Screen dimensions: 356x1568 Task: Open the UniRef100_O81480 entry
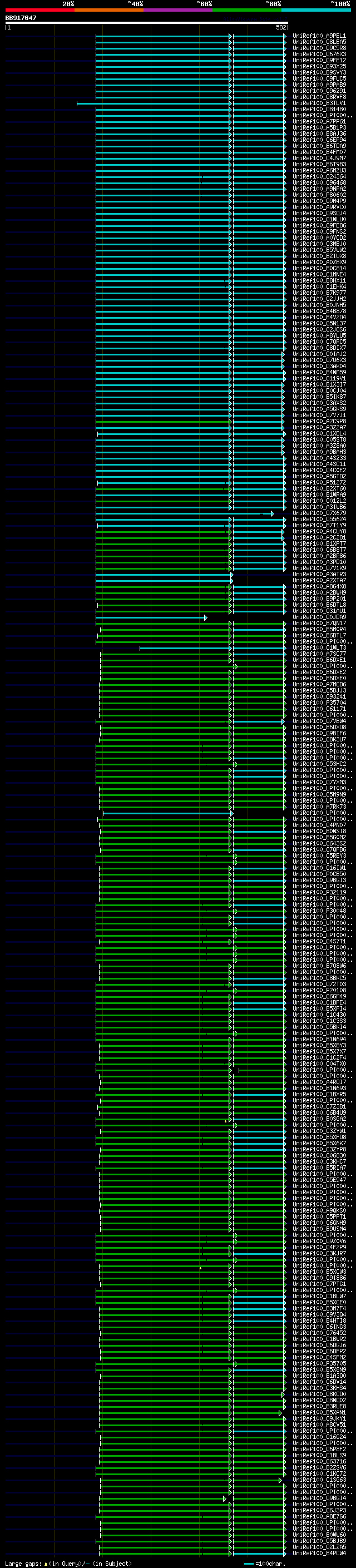[x=319, y=110]
